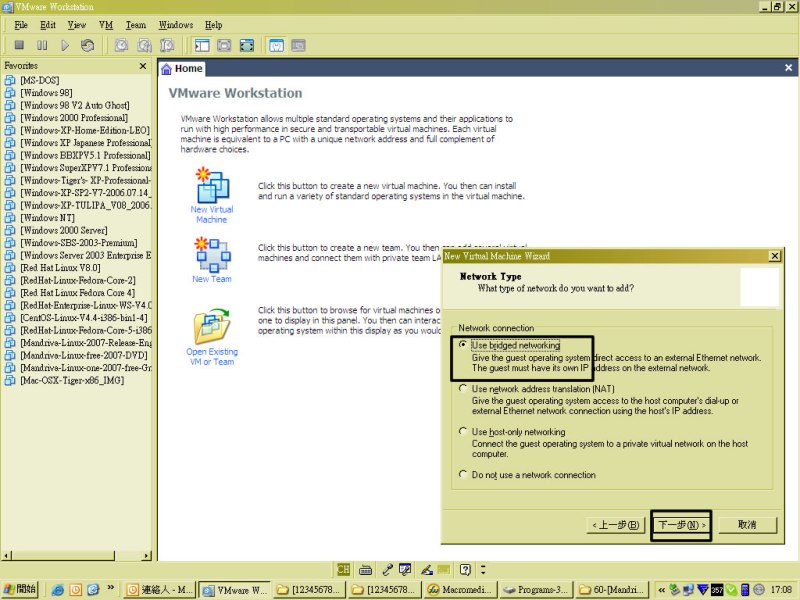Click the New Team icon

click(212, 254)
